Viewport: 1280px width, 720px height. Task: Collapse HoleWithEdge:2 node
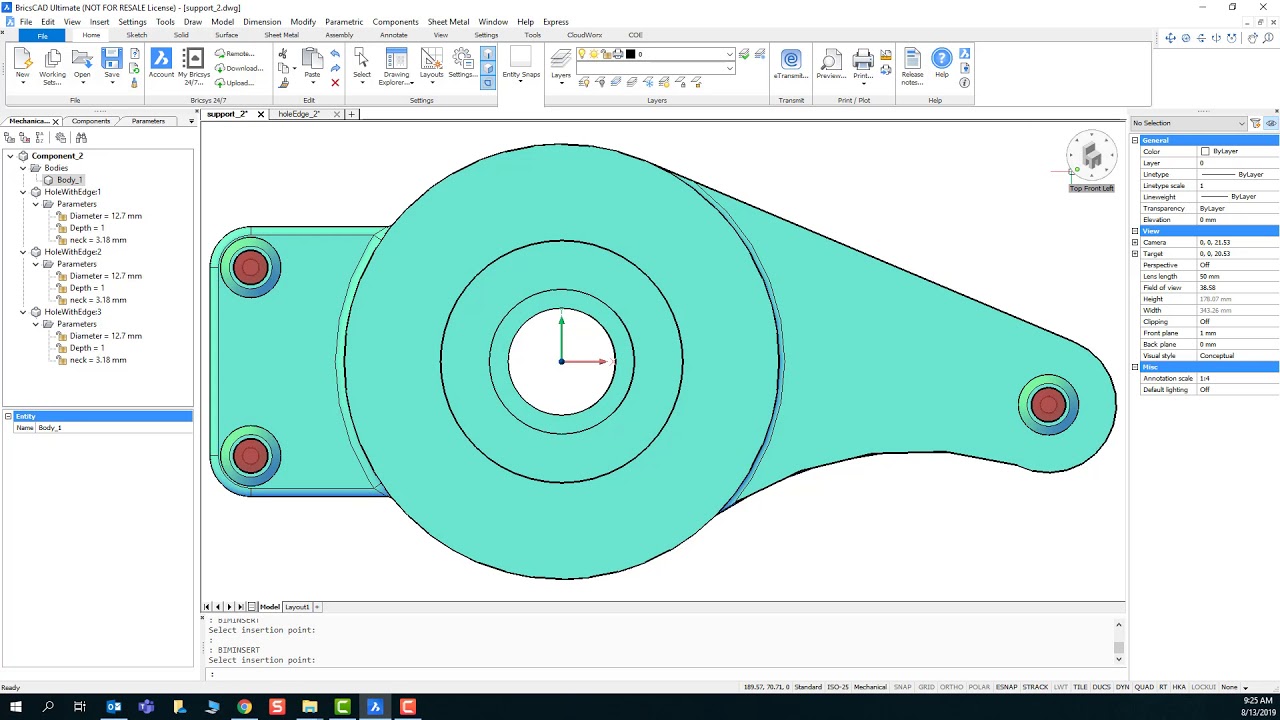(23, 252)
